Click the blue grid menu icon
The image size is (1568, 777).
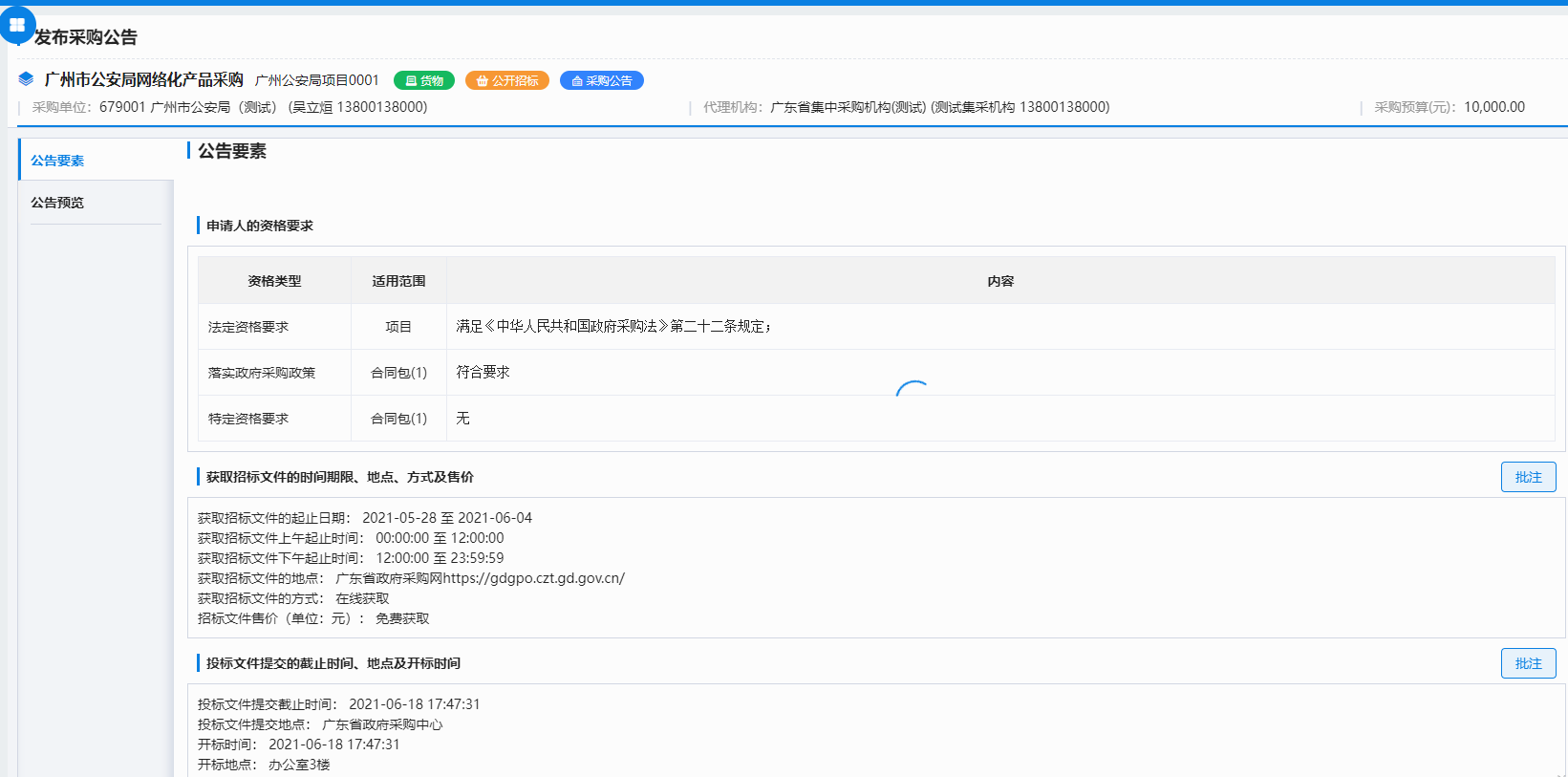coord(17,25)
